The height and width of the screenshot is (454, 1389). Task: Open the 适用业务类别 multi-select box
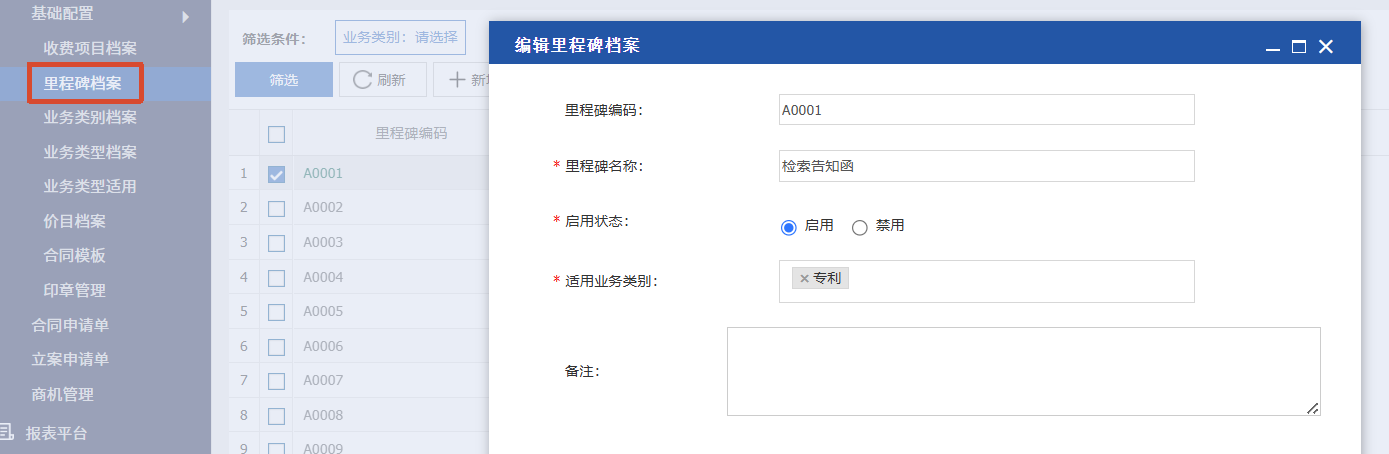click(x=987, y=281)
